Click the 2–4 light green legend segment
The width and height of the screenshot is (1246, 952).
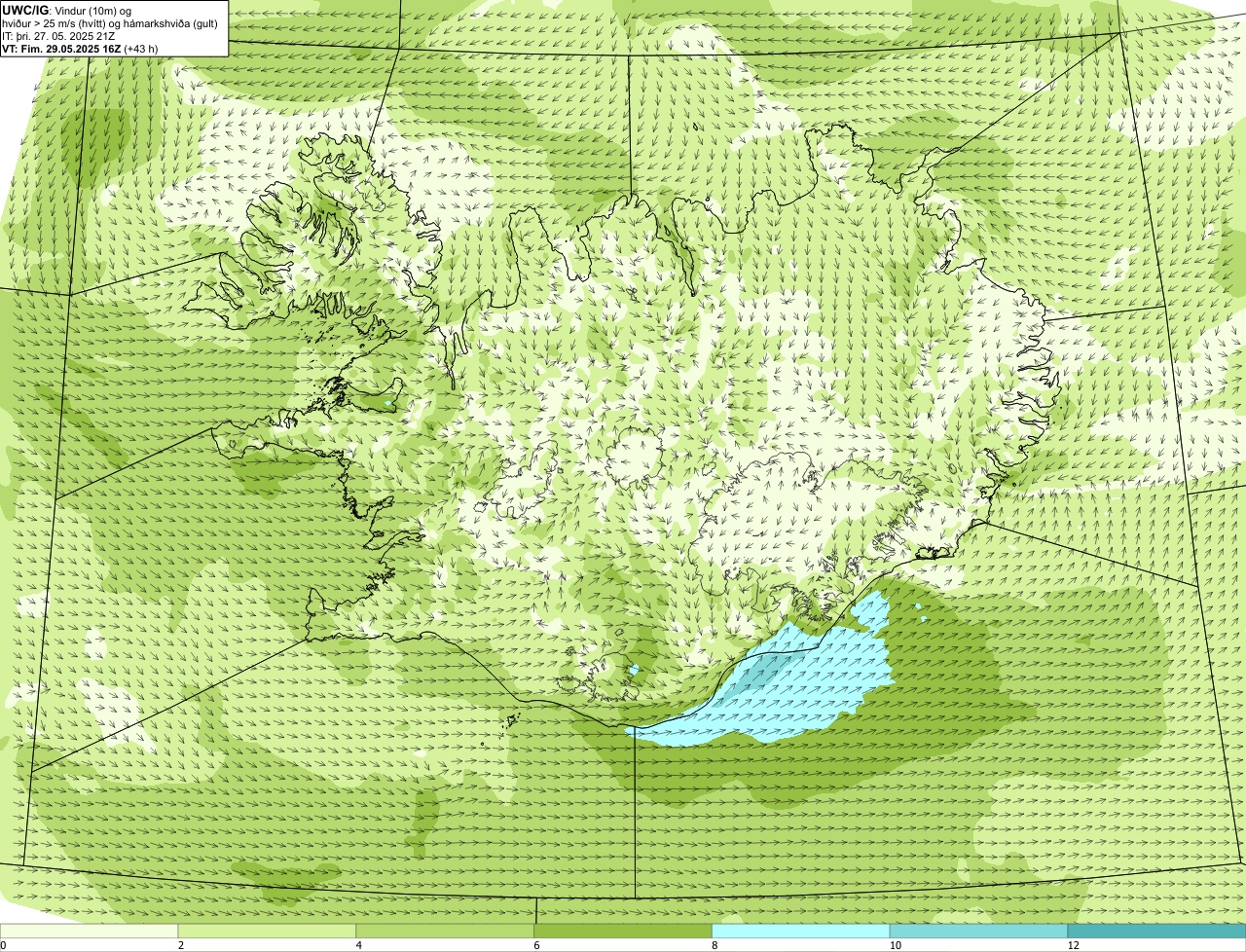click(268, 931)
